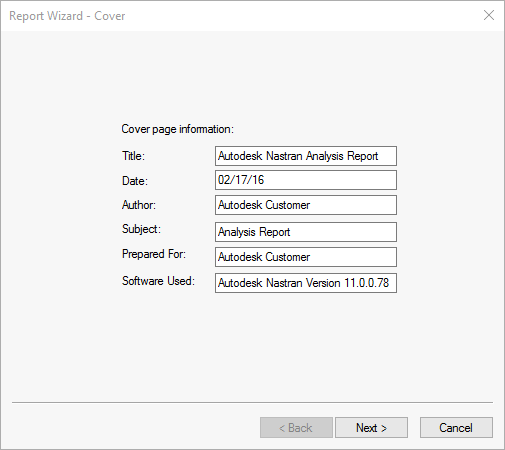This screenshot has height=450, width=505.
Task: Click the Title input field
Action: 306,156
